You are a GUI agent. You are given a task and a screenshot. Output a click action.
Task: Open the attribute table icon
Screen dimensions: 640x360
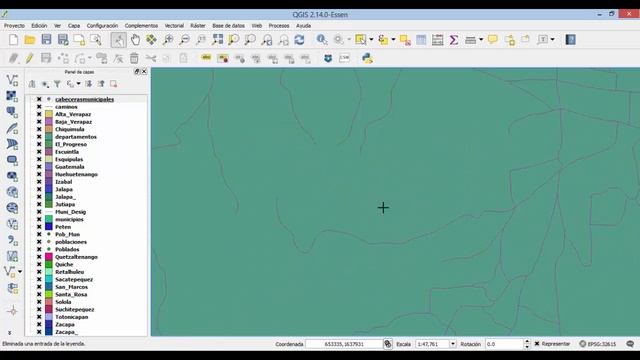(x=421, y=40)
